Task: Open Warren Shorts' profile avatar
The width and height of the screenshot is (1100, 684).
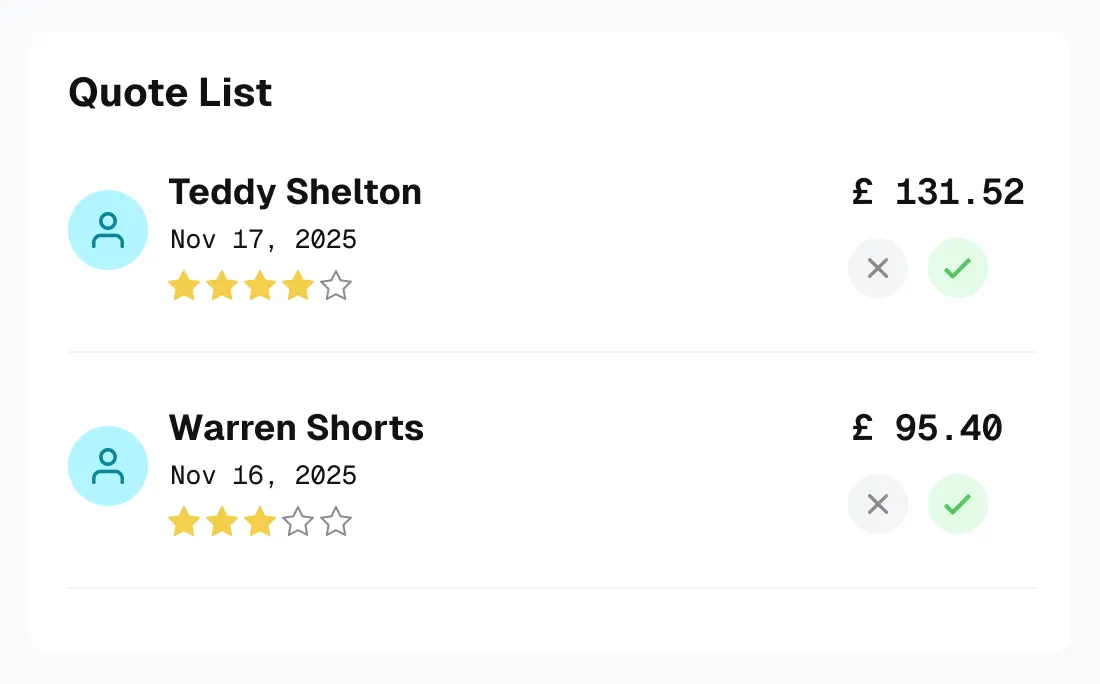Action: click(x=108, y=466)
